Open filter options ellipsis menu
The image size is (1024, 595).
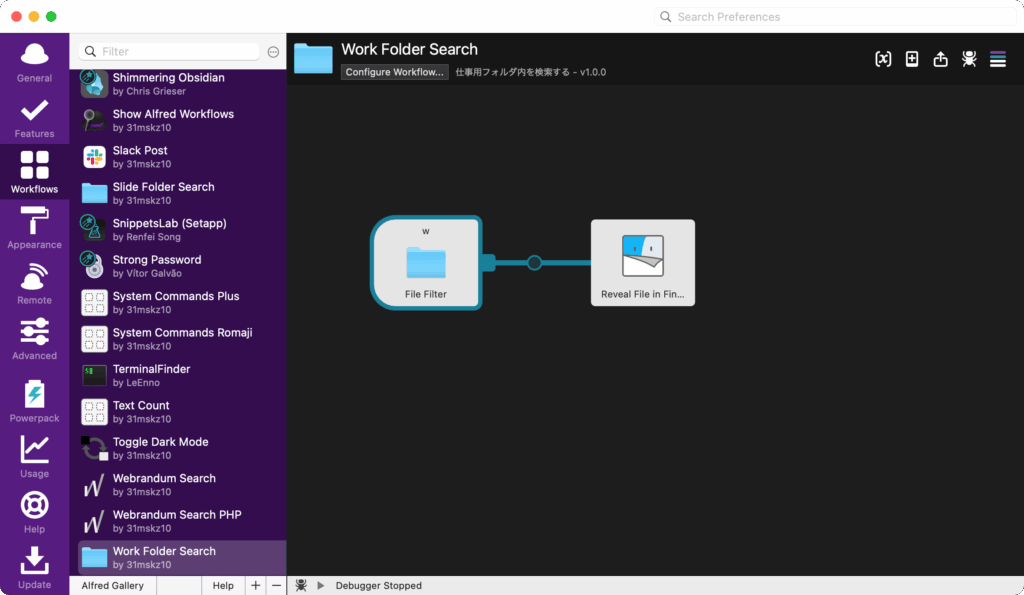coord(273,52)
